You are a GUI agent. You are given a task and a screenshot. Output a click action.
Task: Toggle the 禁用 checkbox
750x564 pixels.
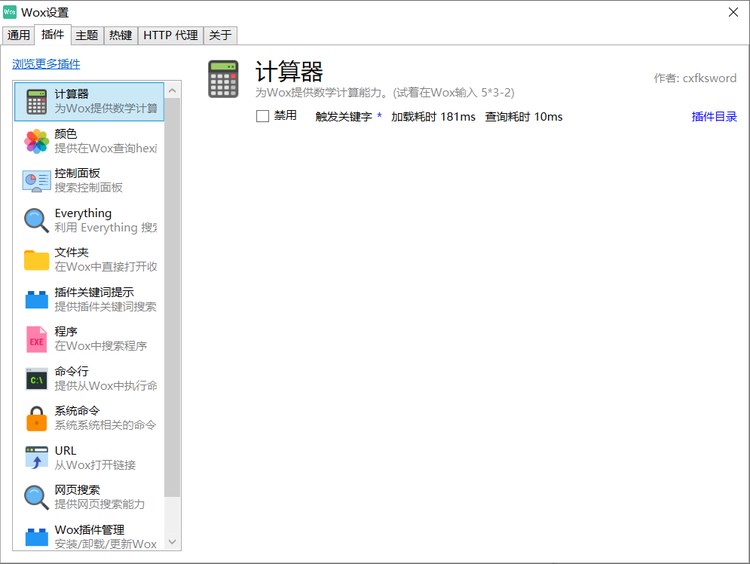pos(262,116)
